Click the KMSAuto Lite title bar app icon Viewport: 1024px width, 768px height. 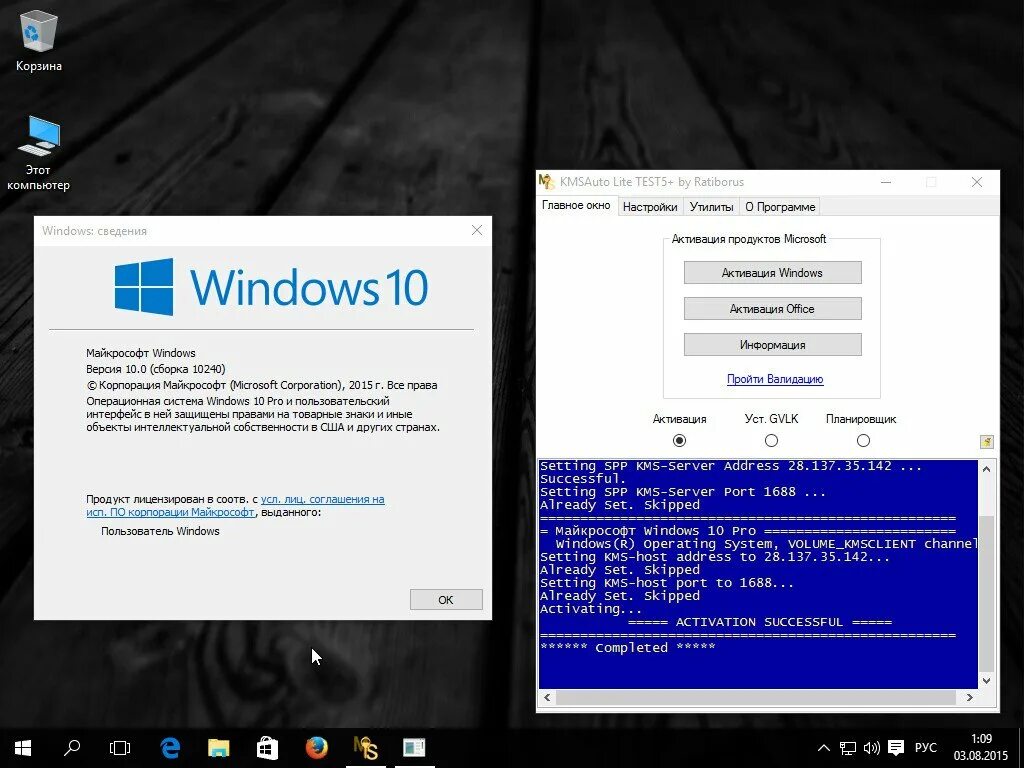pyautogui.click(x=546, y=182)
